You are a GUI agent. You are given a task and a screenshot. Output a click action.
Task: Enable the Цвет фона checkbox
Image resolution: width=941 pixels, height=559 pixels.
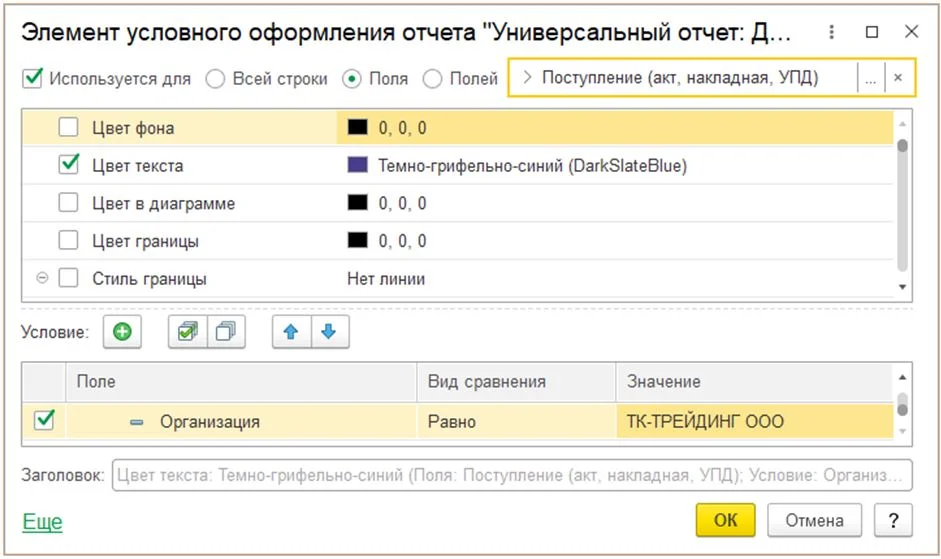(68, 127)
